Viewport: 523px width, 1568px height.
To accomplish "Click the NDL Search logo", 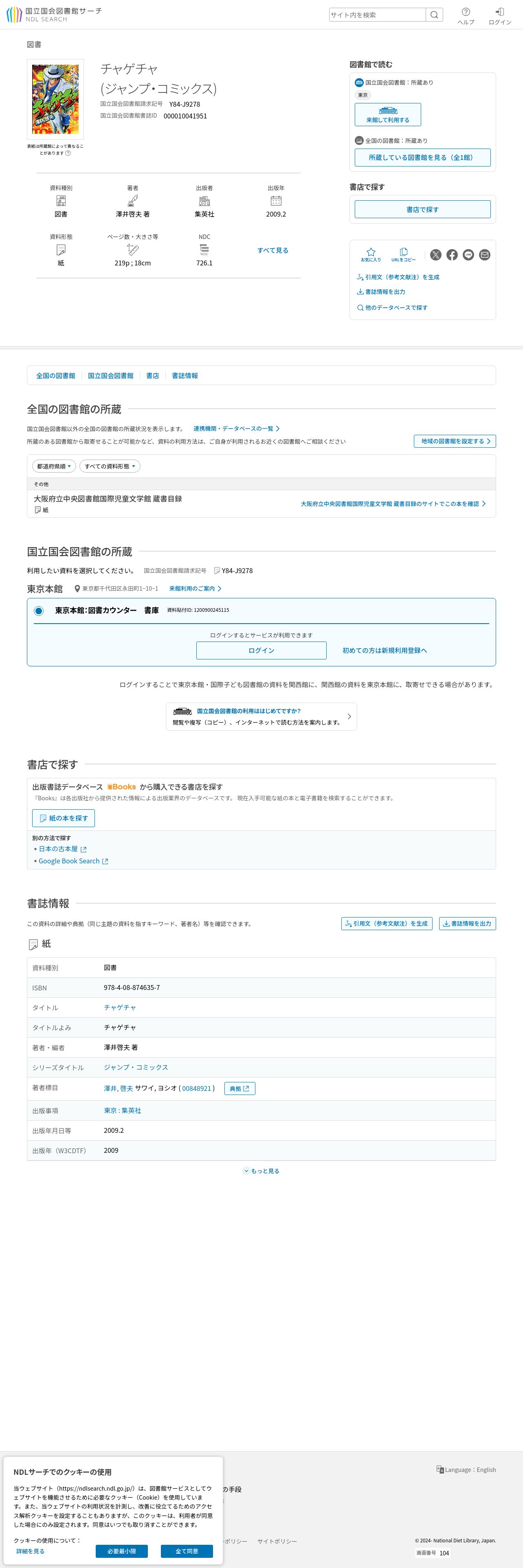I will pos(54,15).
